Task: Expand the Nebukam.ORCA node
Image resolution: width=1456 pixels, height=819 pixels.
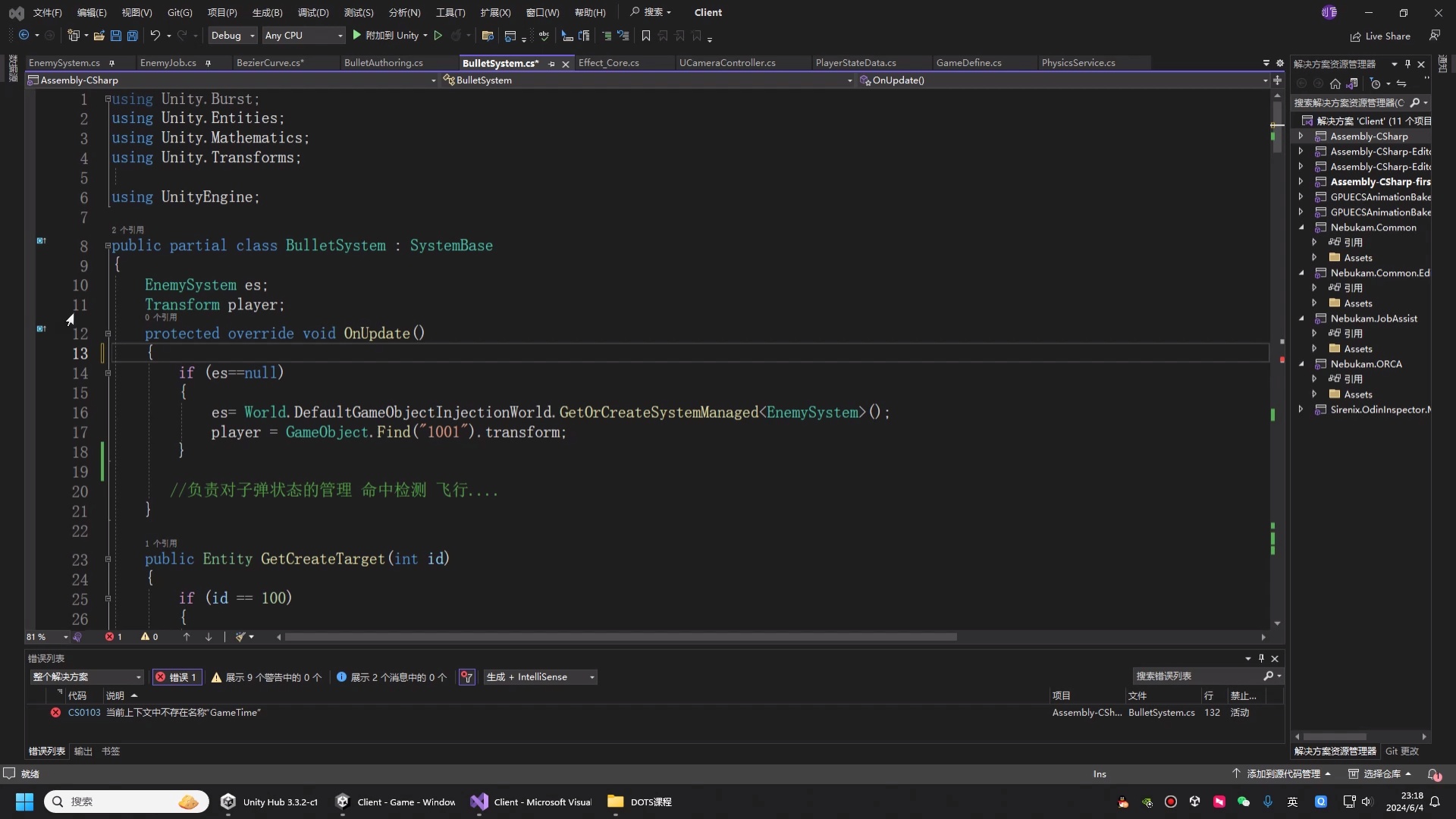Action: click(1302, 364)
